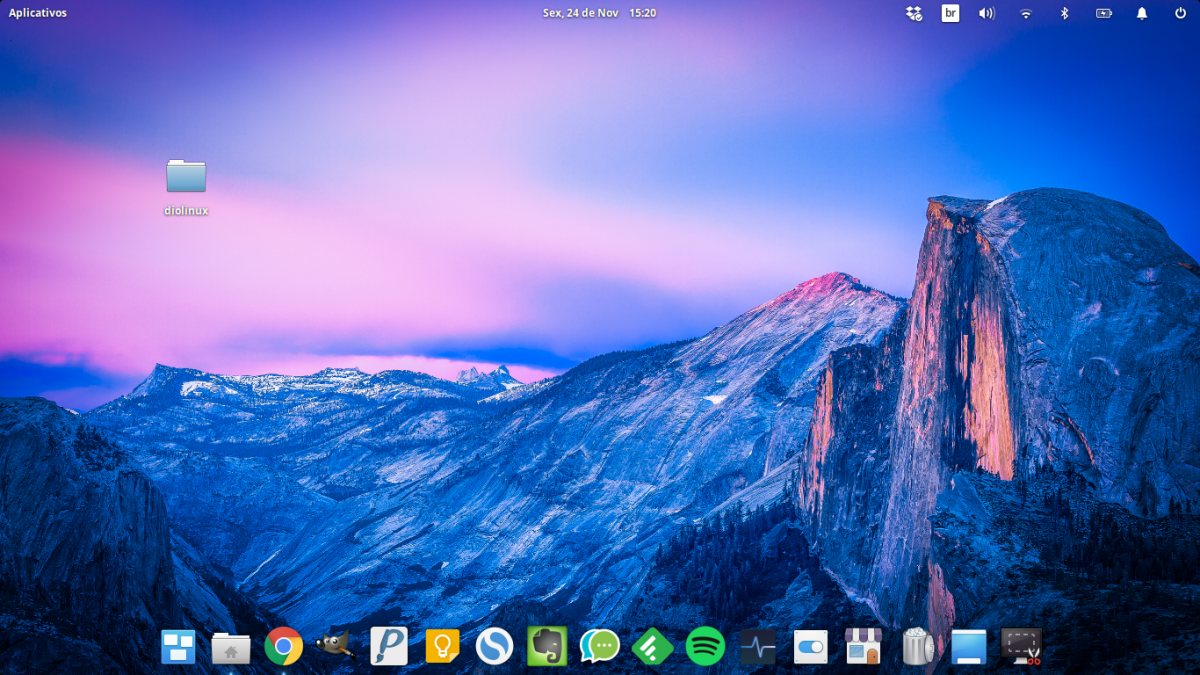Screen dimensions: 1200x675
Task: Launch Simplenote from the dock
Action: click(x=494, y=647)
